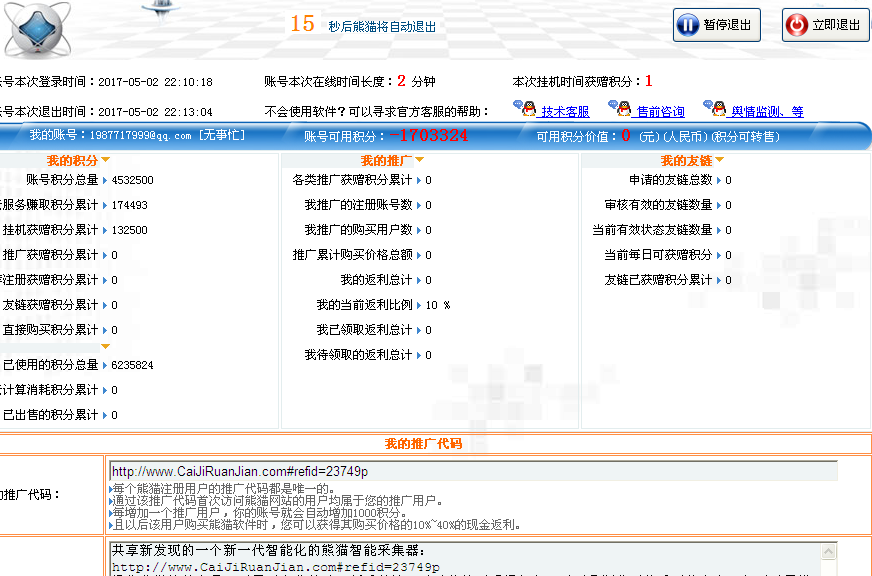872x576 pixels.
Task: Click the Panda software logo icon
Action: tap(35, 30)
